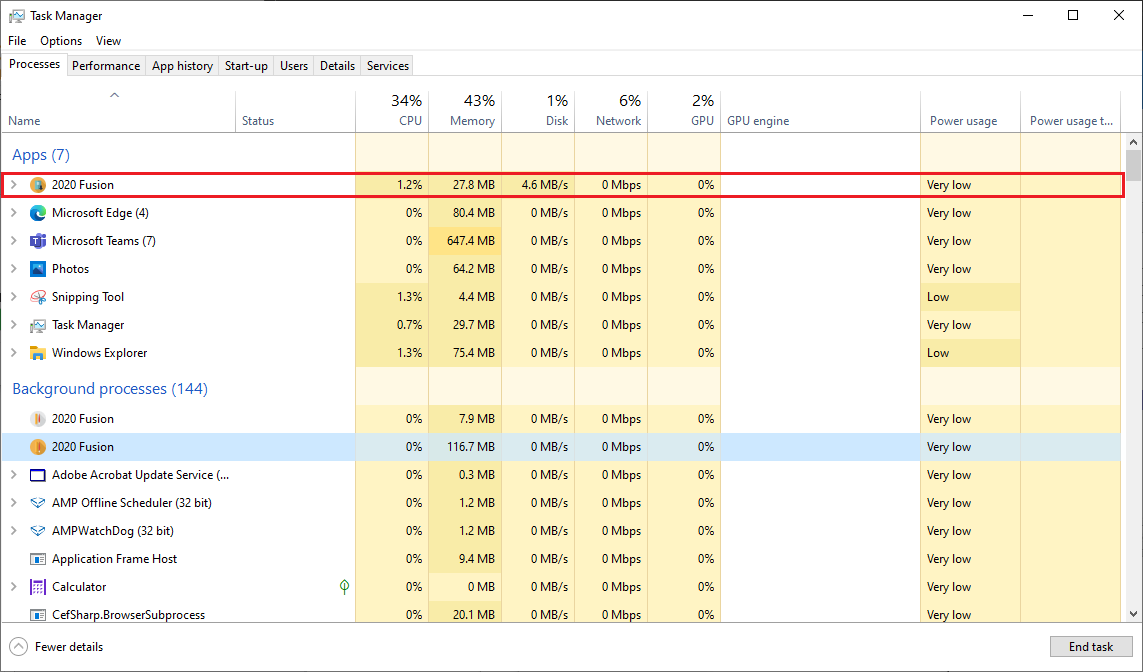This screenshot has height=672, width=1143.
Task: Sort by the Name column header
Action: (119, 111)
